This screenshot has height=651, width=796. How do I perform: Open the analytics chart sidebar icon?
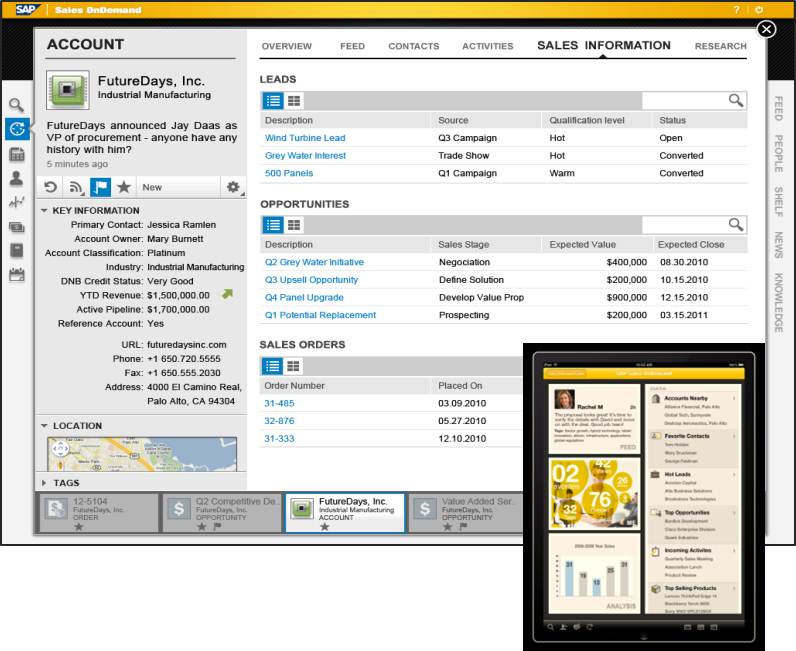(16, 202)
